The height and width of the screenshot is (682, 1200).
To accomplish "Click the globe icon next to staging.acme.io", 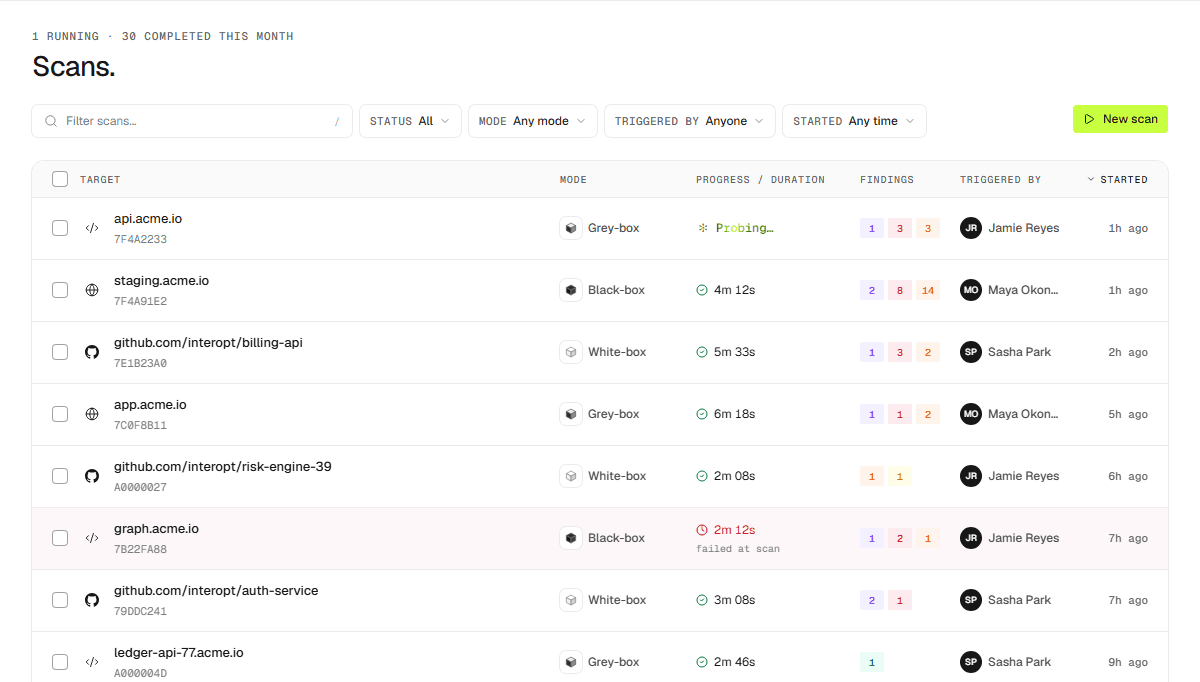I will 92,290.
